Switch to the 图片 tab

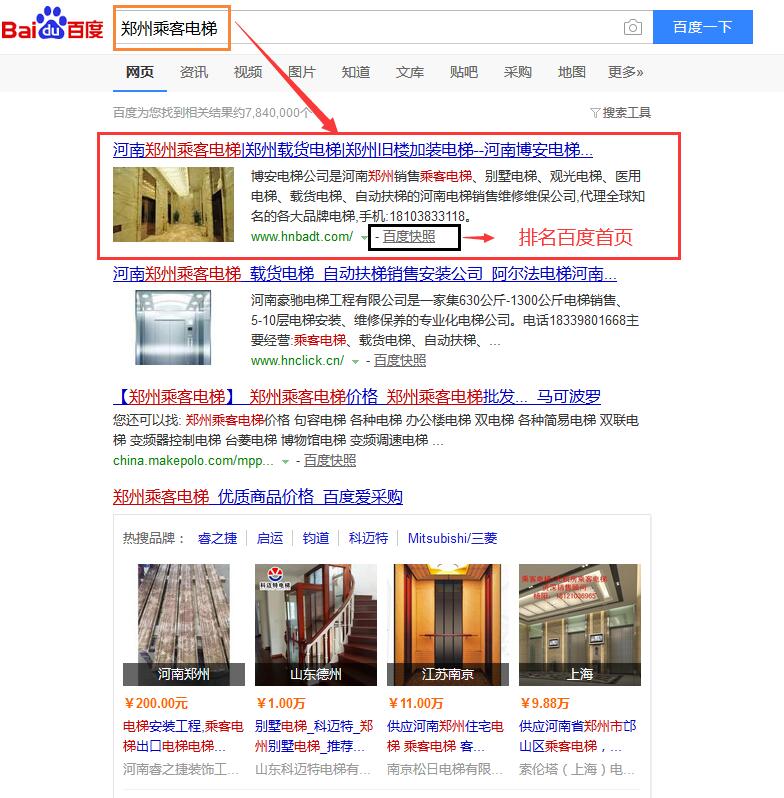302,72
